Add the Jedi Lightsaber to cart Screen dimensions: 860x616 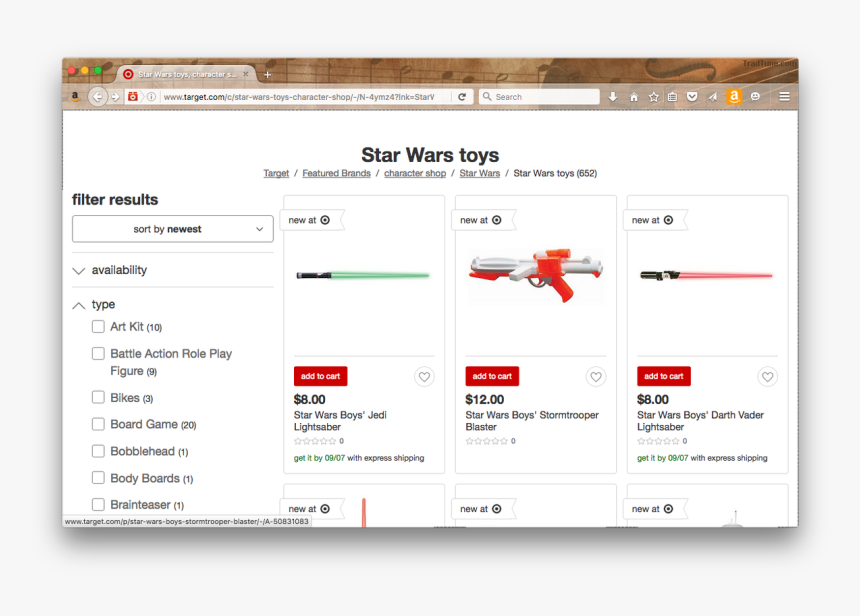pos(320,376)
